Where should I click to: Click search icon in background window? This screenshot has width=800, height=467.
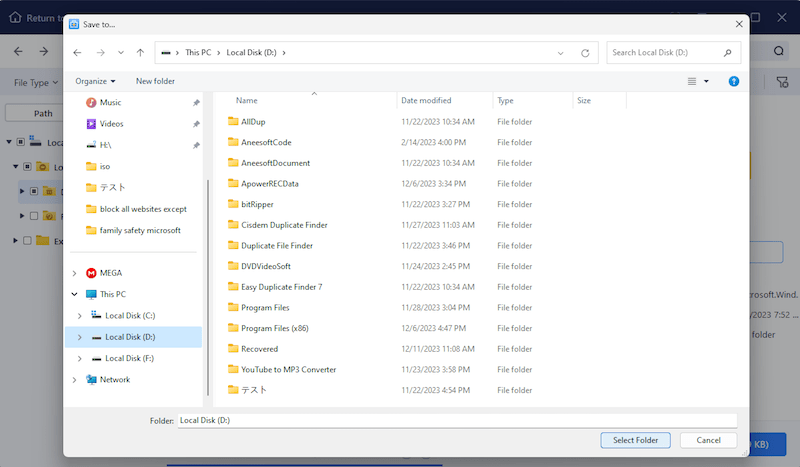(779, 51)
